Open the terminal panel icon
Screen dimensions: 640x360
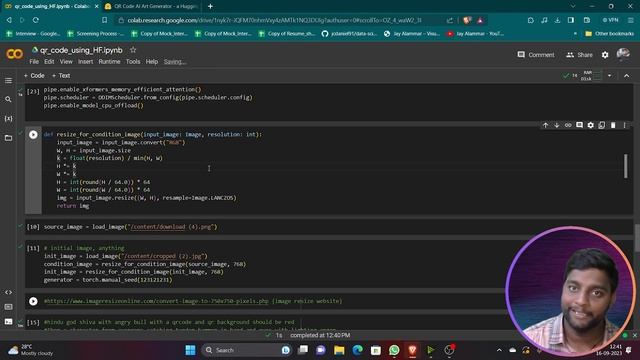tap(8, 322)
